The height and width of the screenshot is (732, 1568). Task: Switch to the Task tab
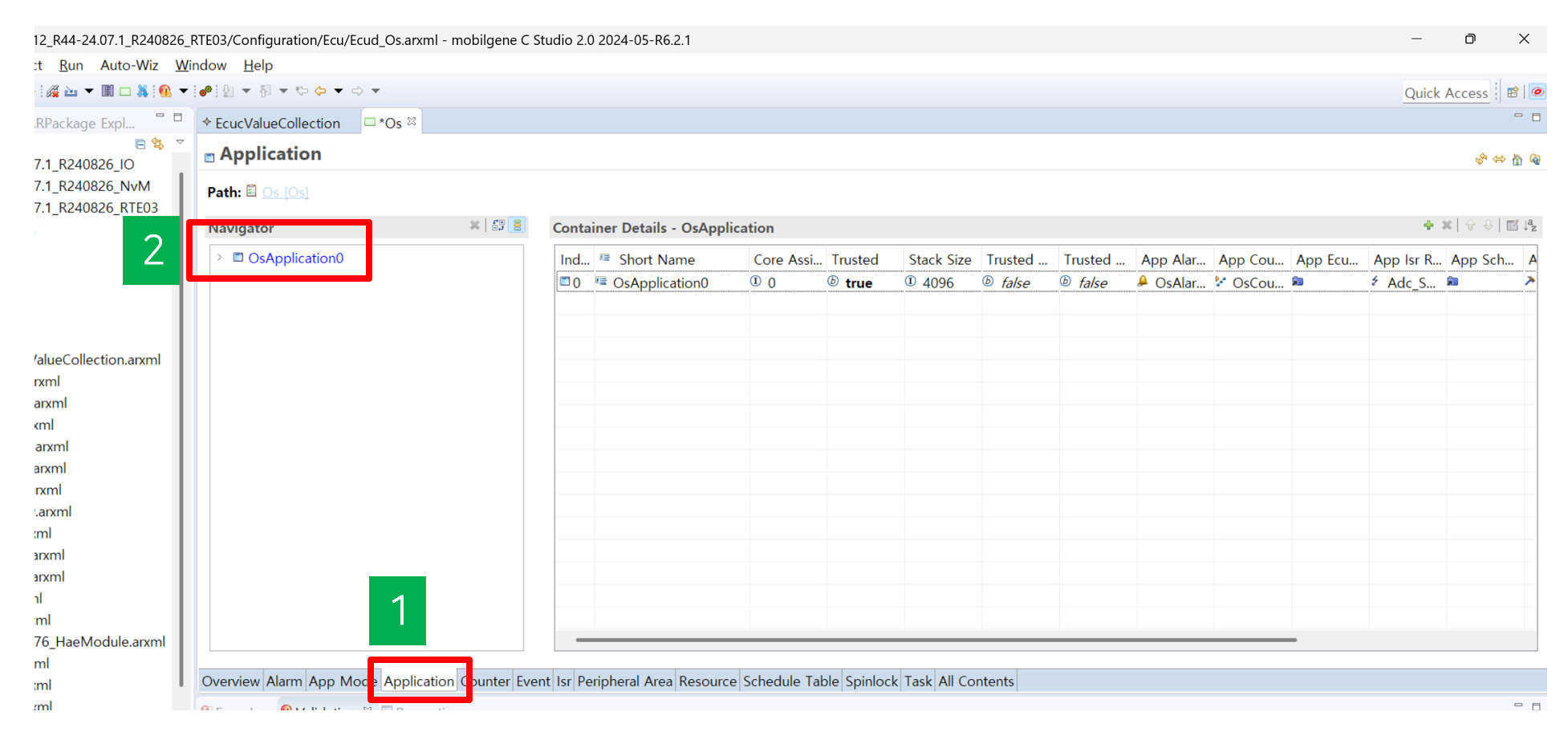(x=917, y=681)
